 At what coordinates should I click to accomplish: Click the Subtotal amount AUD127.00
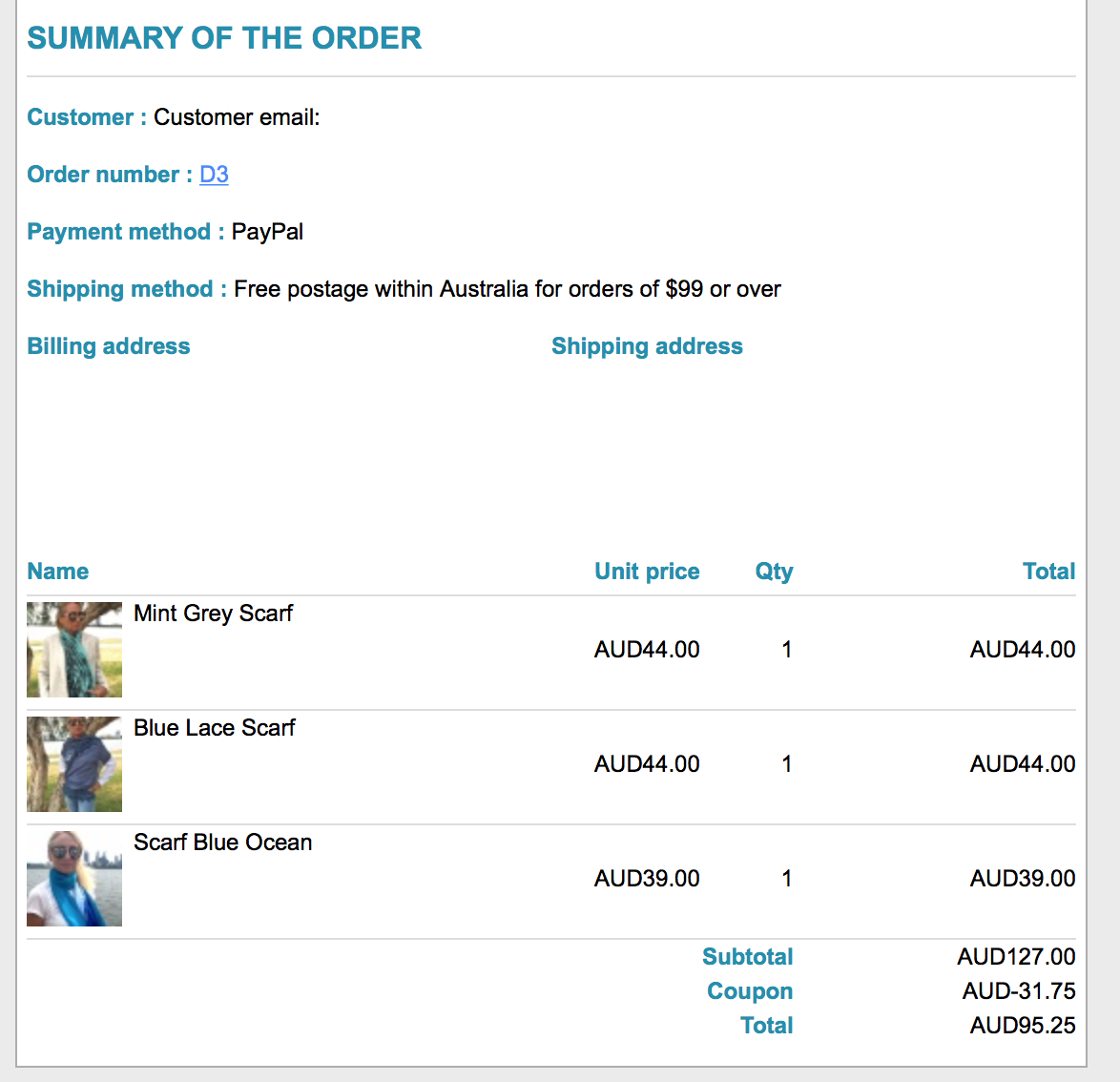(1016, 957)
